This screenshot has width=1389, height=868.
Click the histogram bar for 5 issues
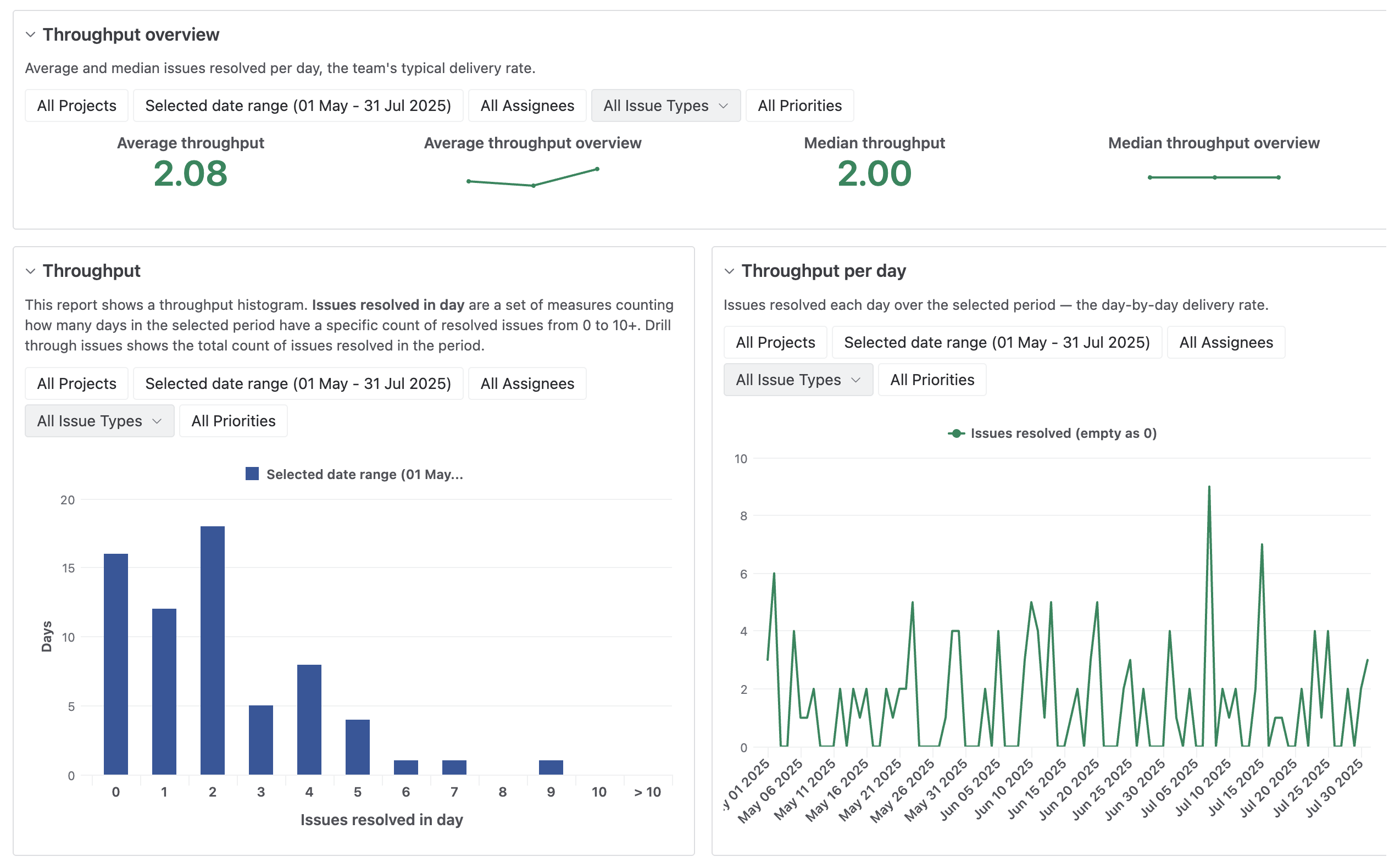tap(358, 748)
